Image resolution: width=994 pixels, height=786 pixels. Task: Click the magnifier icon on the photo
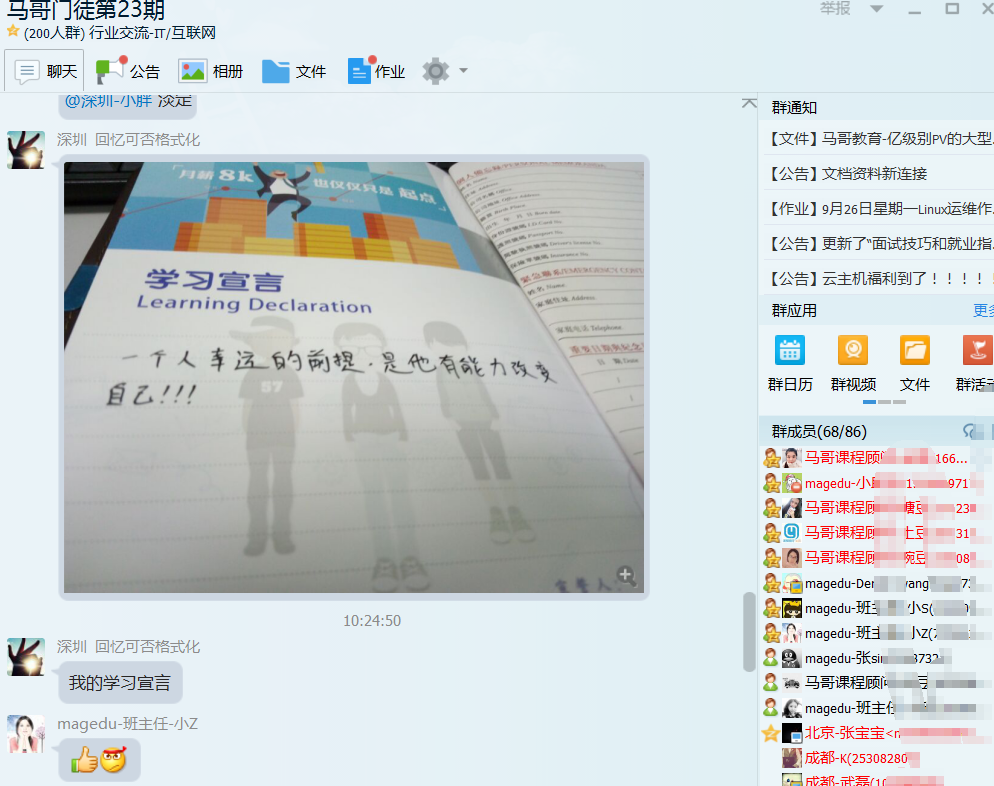click(626, 575)
